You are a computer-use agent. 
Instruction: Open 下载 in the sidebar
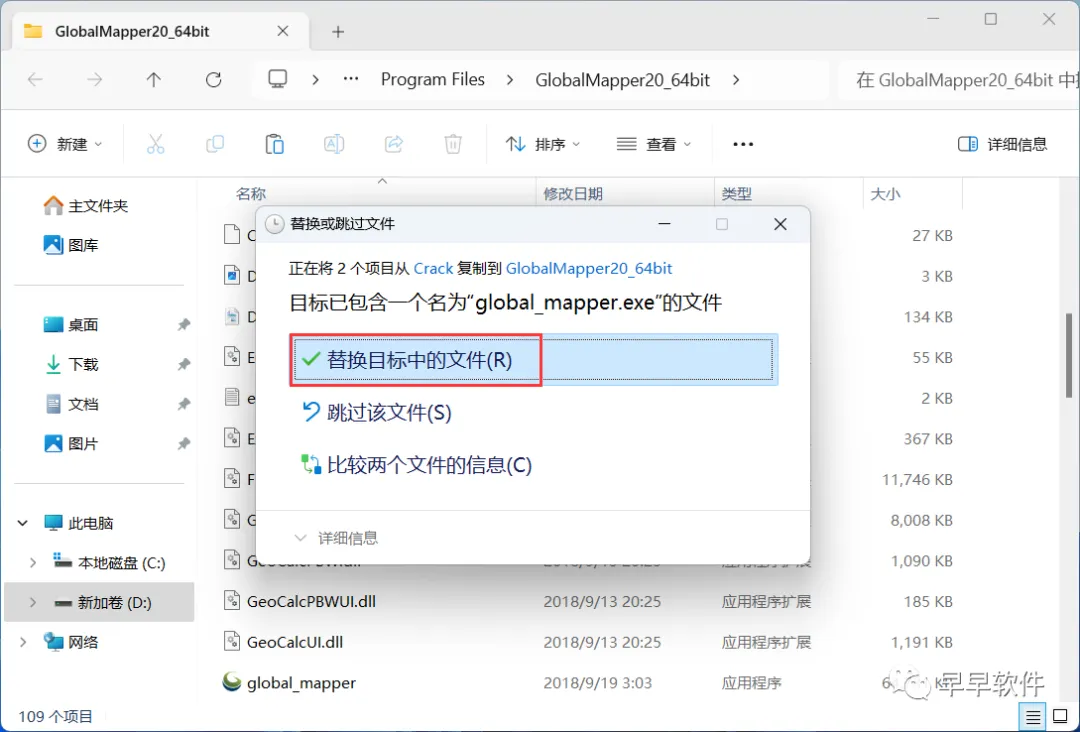point(71,364)
